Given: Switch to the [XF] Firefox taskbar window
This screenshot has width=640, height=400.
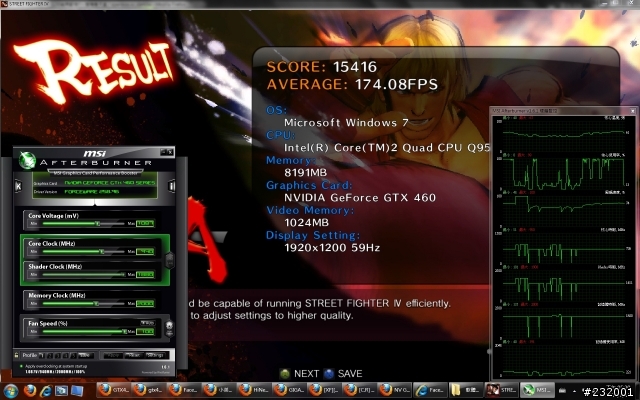Looking at the screenshot, I should click(x=324, y=390).
